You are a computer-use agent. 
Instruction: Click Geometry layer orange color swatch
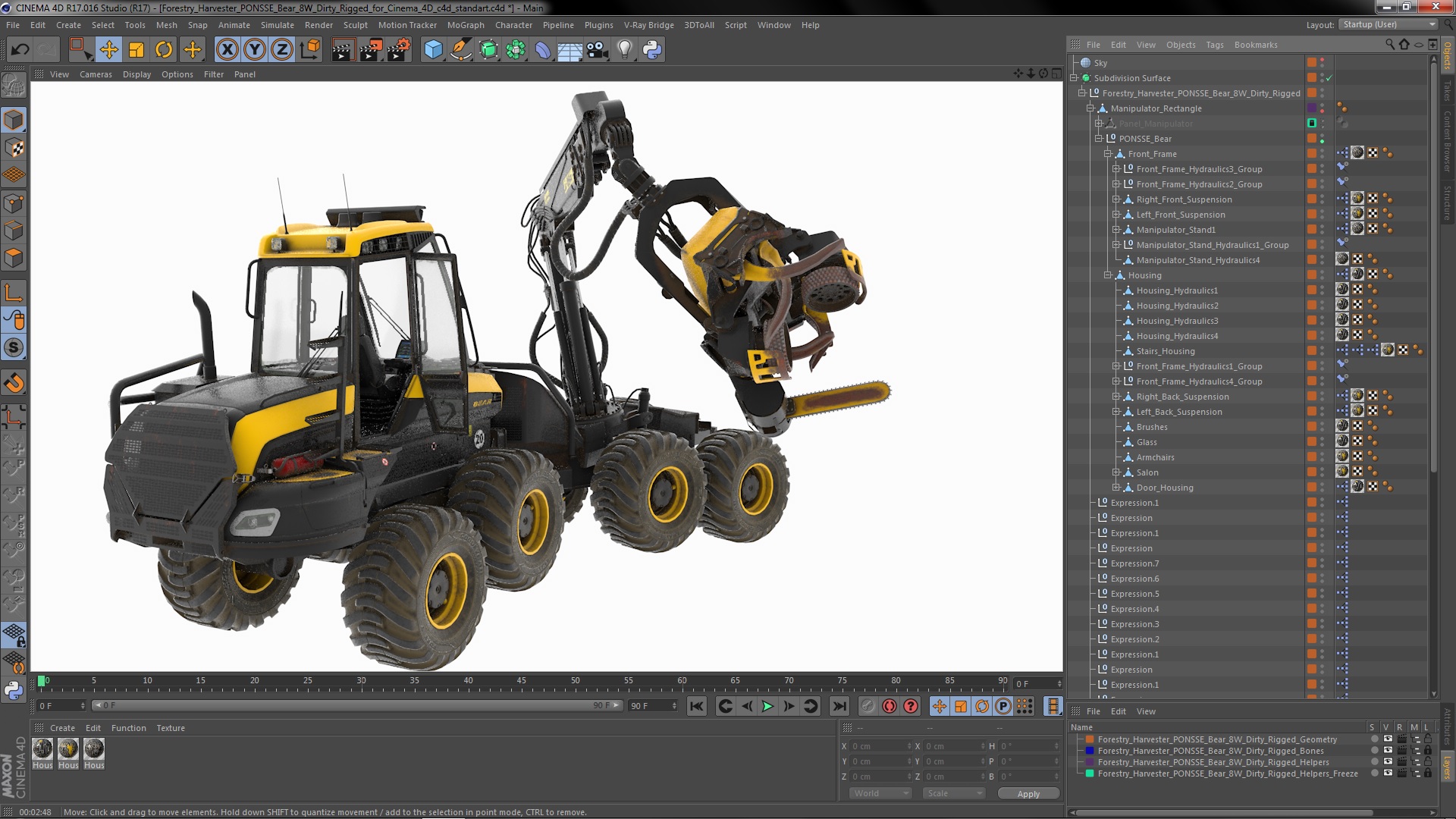[1090, 739]
